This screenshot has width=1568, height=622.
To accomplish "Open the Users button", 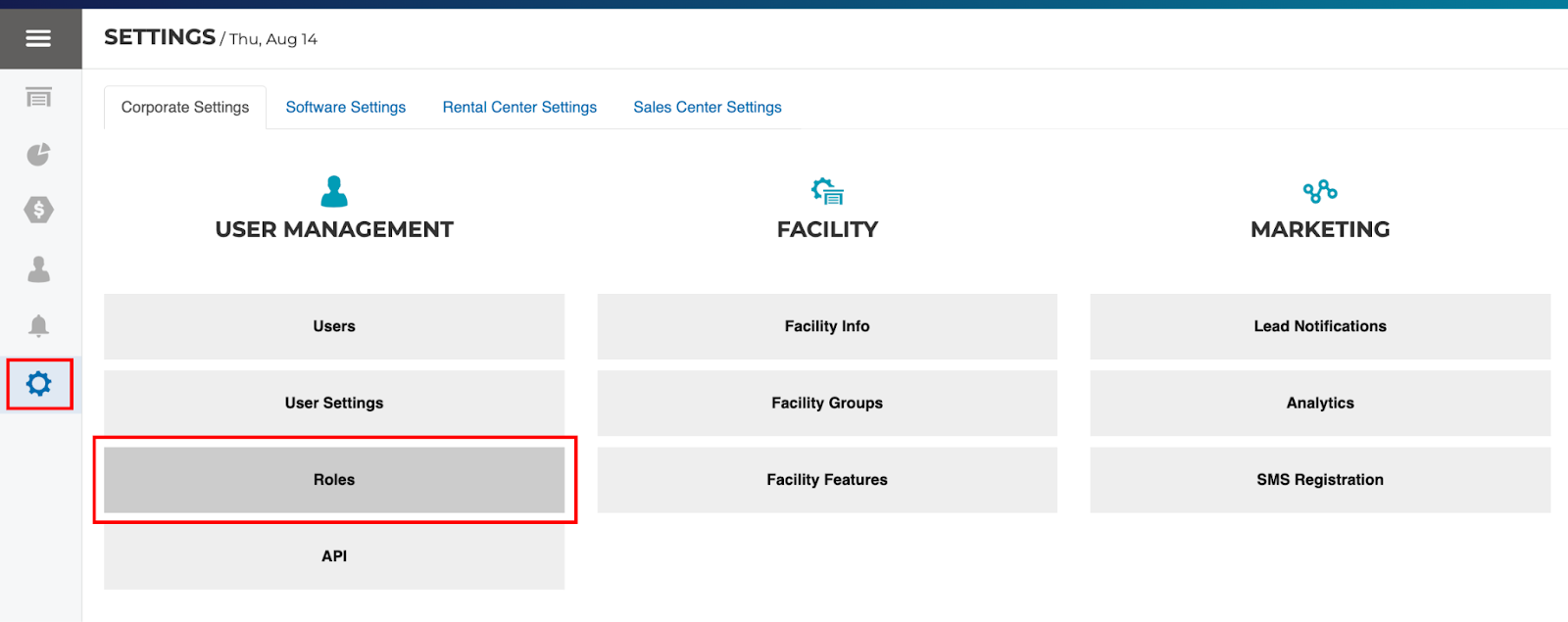I will pos(334,326).
